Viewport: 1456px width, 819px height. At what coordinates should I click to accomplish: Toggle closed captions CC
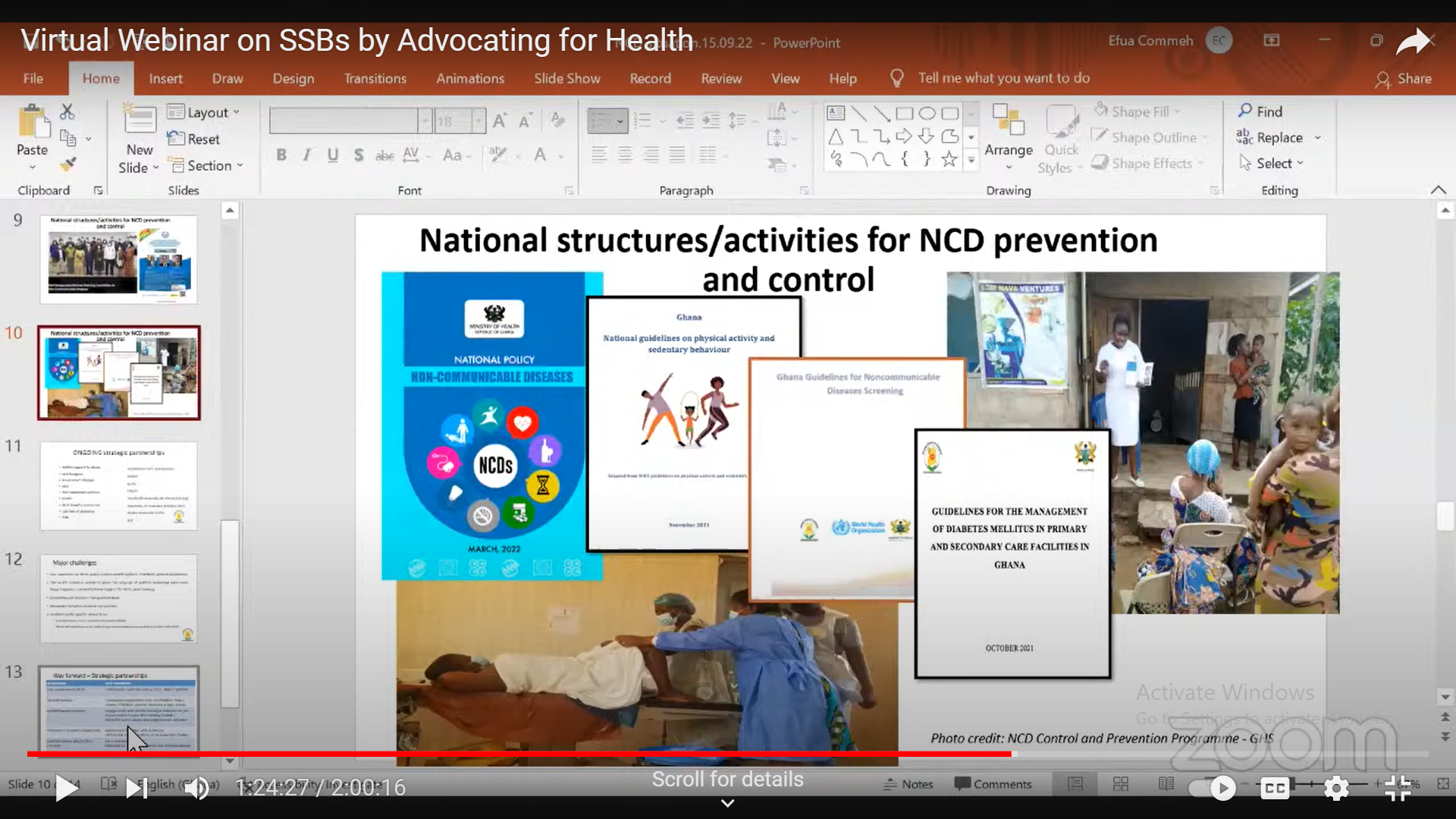click(1275, 789)
